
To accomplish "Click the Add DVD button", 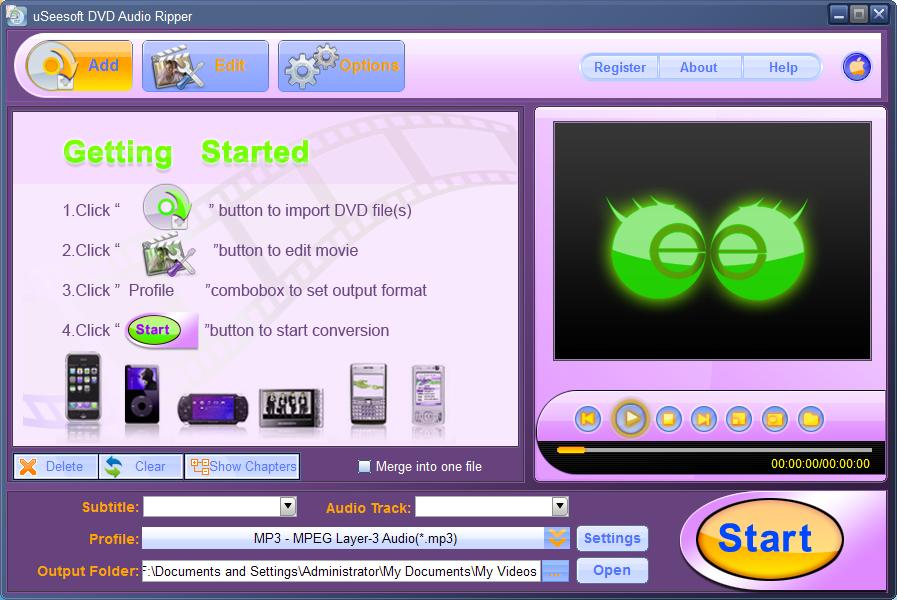I will [79, 66].
